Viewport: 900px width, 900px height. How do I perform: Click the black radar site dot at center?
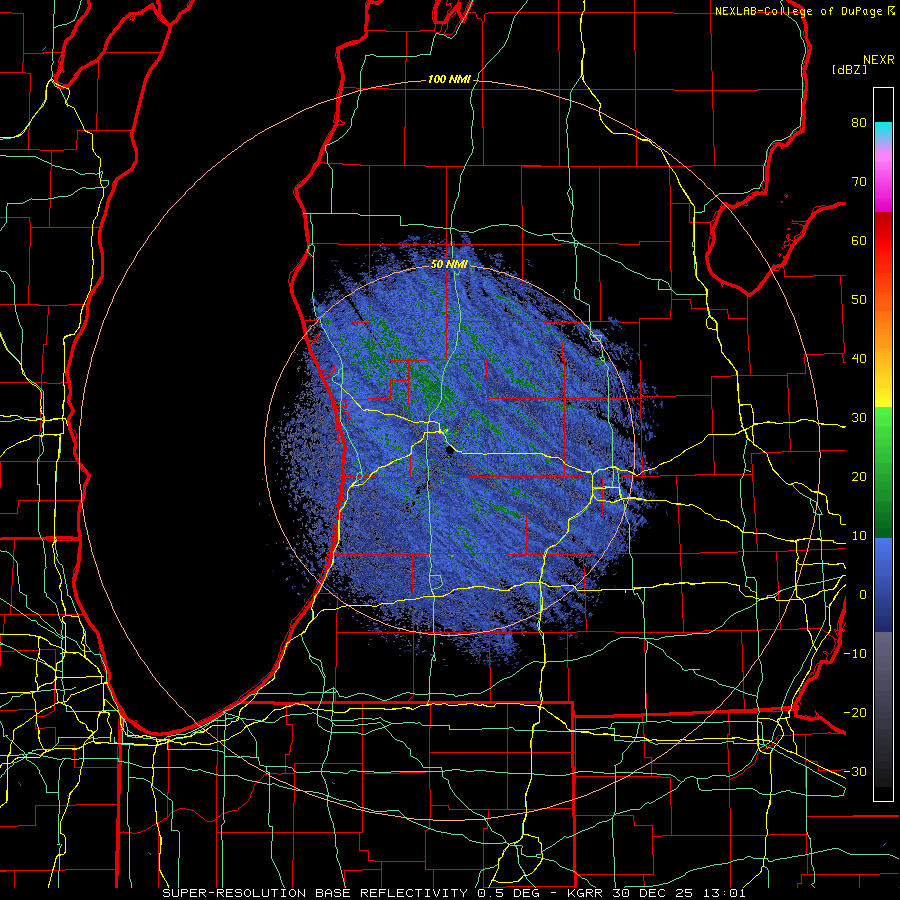tap(449, 450)
